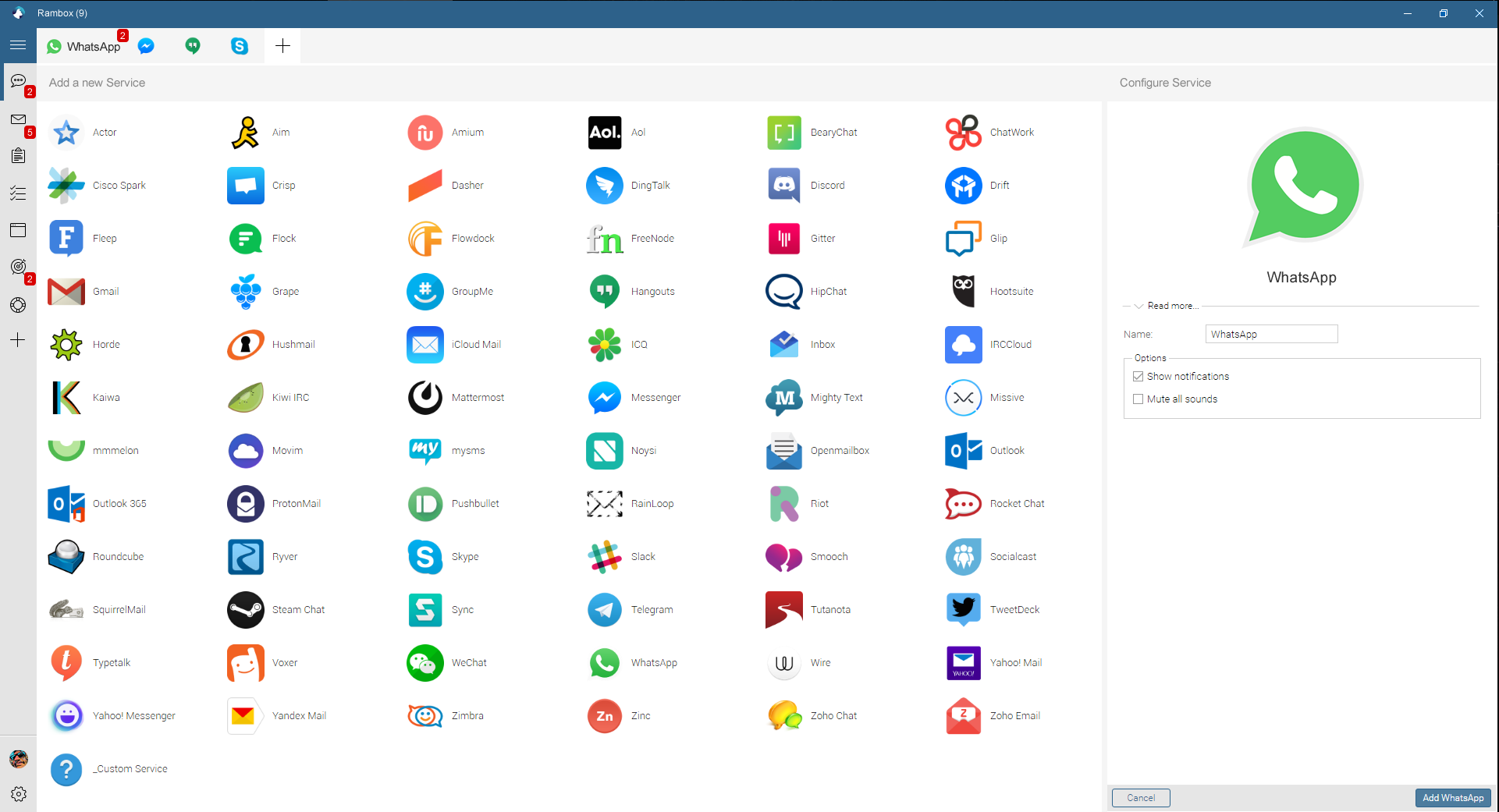Select the Messenger service icon in list
The image size is (1499, 812).
click(x=605, y=398)
